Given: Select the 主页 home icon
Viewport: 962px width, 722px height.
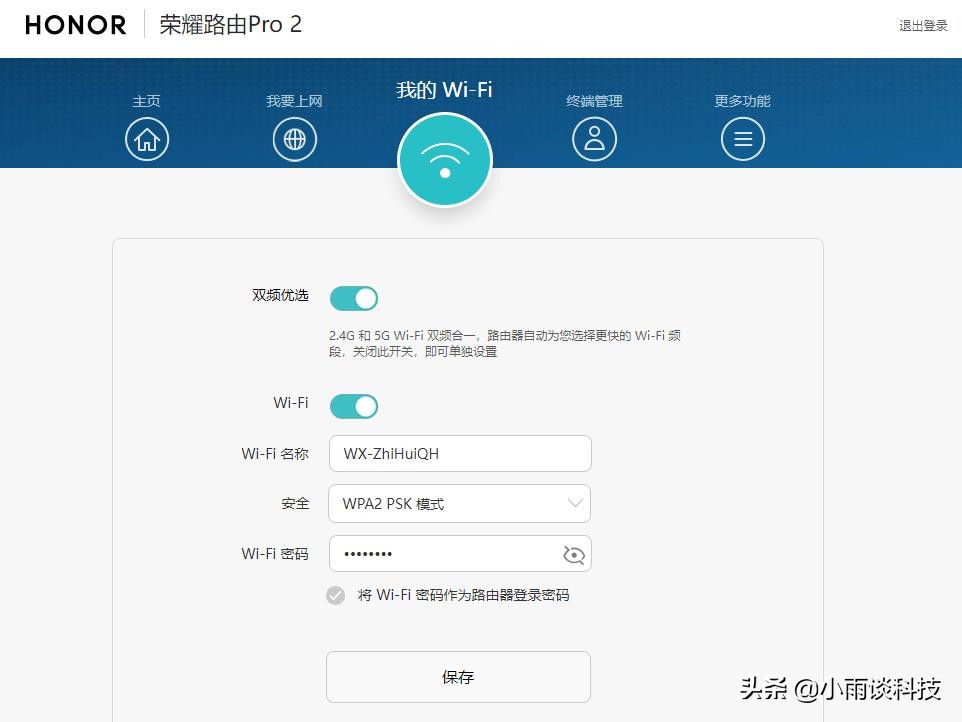Looking at the screenshot, I should pos(147,139).
